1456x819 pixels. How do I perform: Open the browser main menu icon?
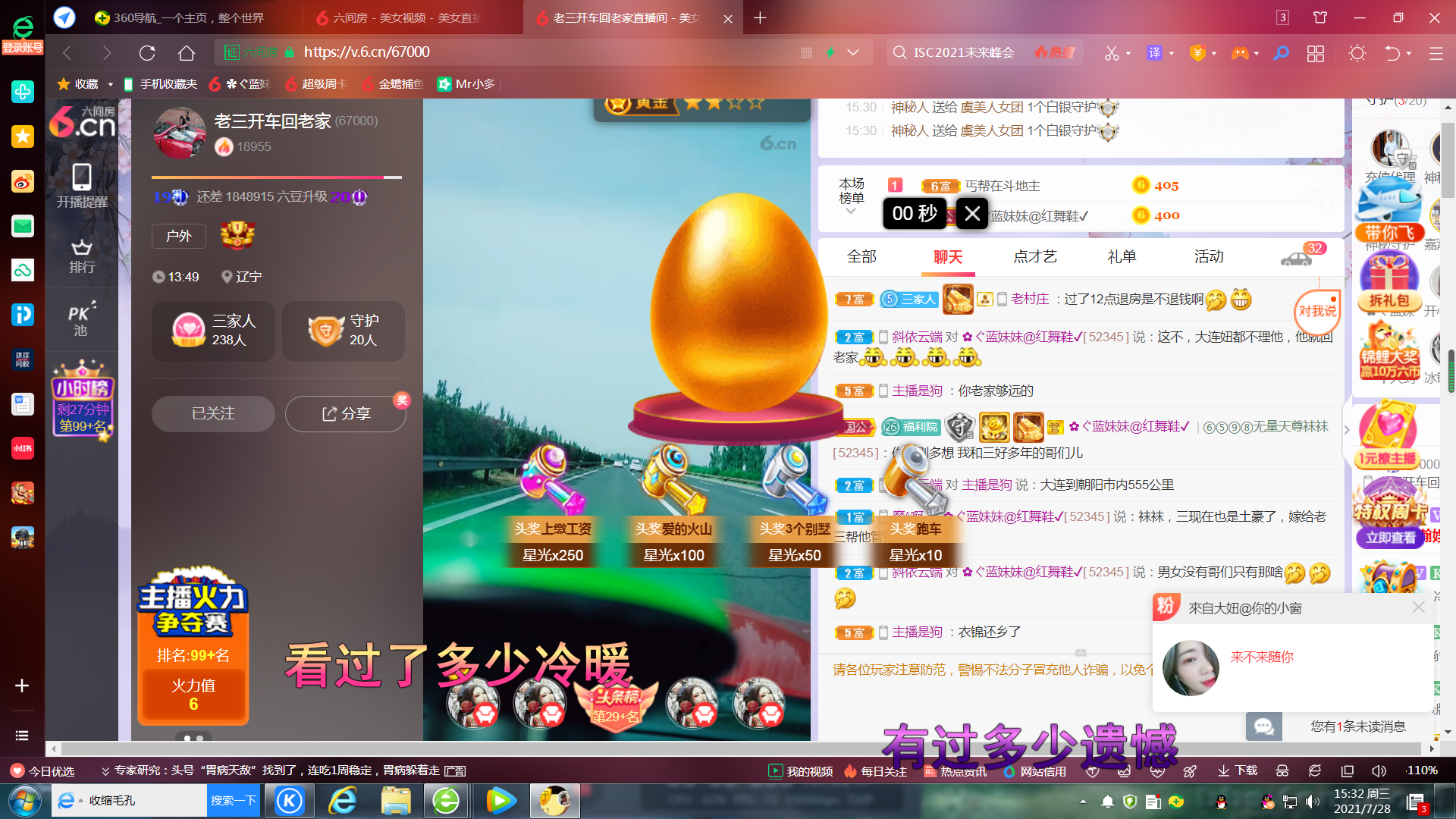[1436, 53]
